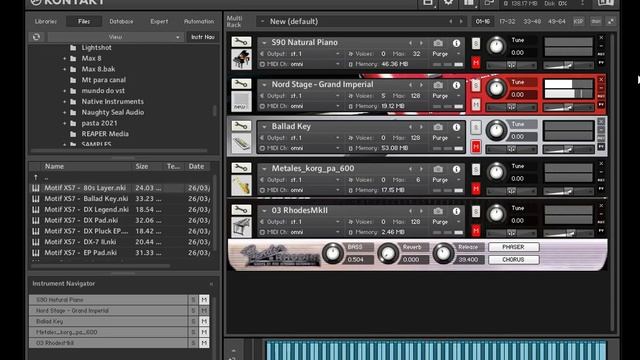Image resolution: width=640 pixels, height=360 pixels.
Task: Click snapshot camera icon on Nord Stage
Action: (438, 85)
